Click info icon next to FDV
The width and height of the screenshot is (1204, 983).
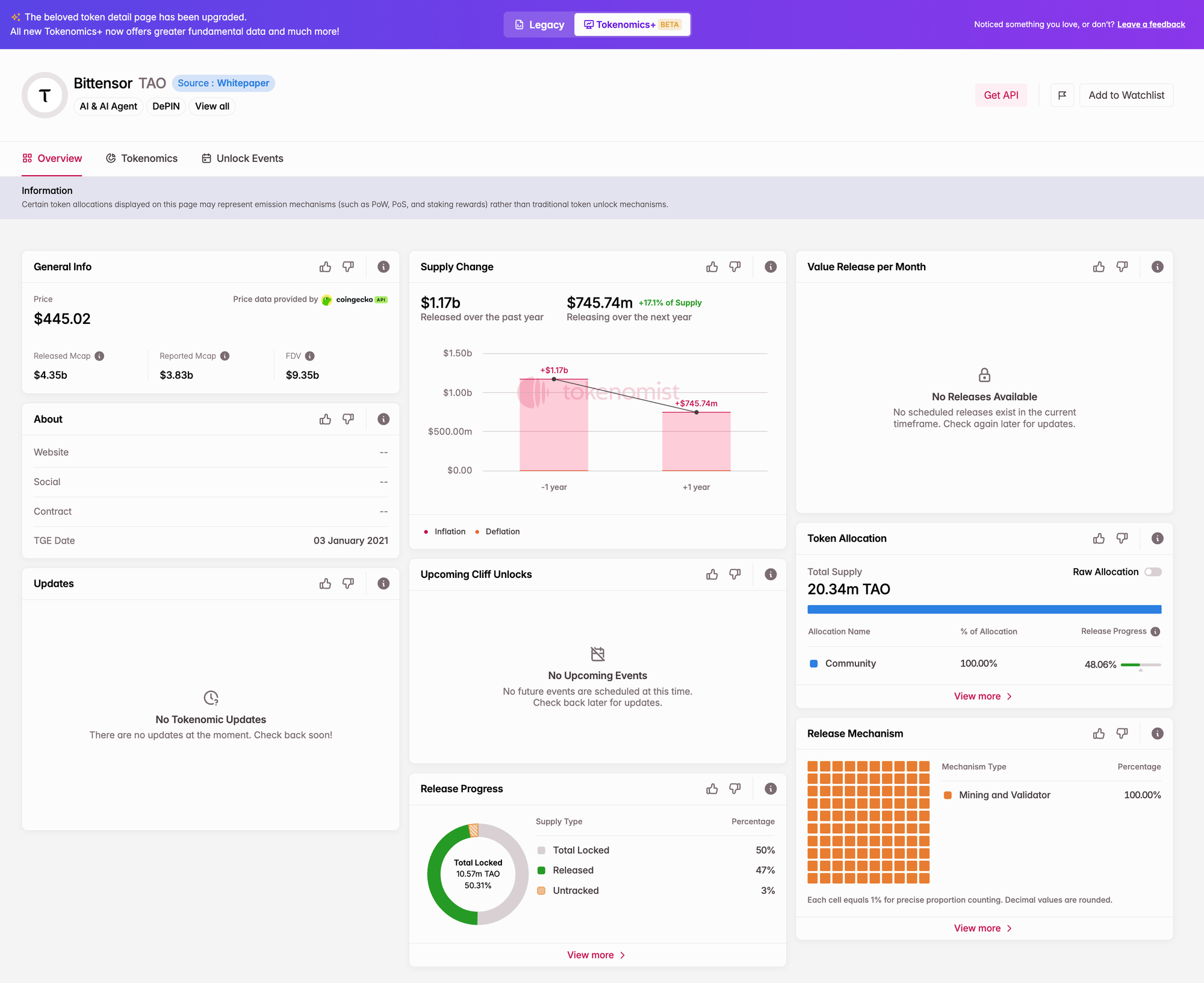[x=310, y=356]
